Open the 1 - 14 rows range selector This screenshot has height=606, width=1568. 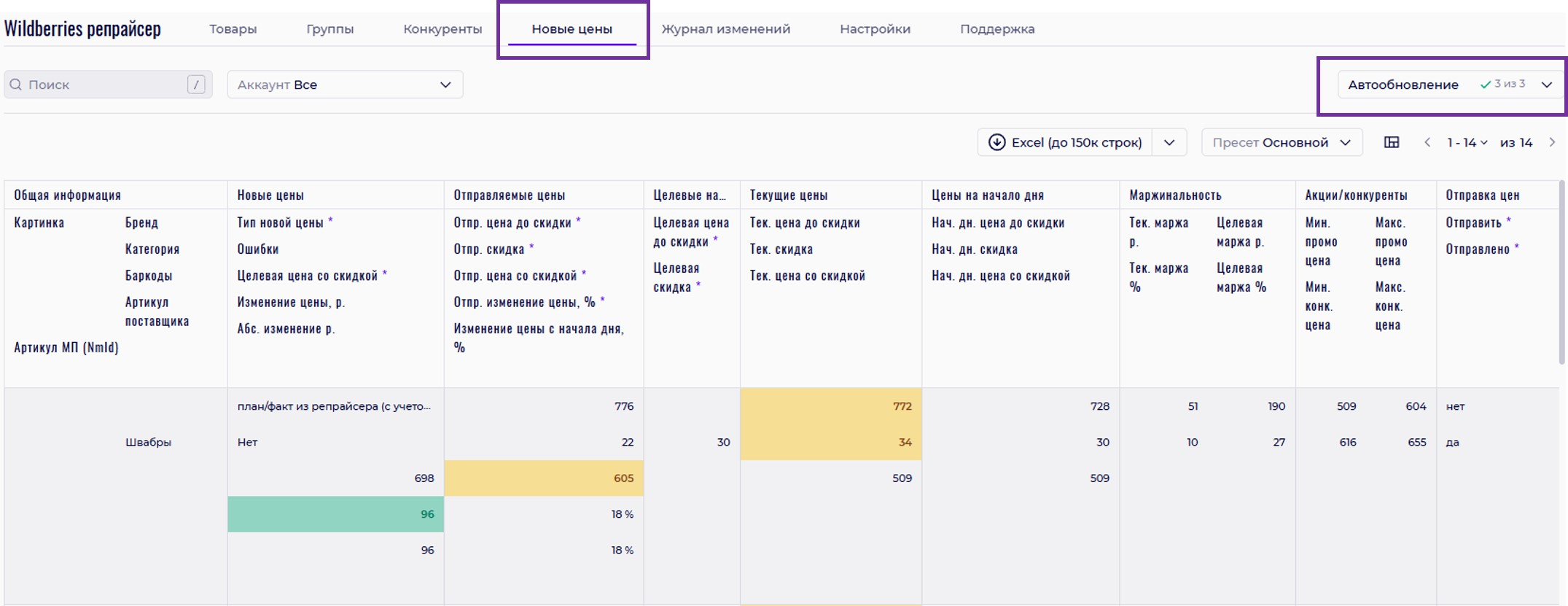pos(1467,142)
